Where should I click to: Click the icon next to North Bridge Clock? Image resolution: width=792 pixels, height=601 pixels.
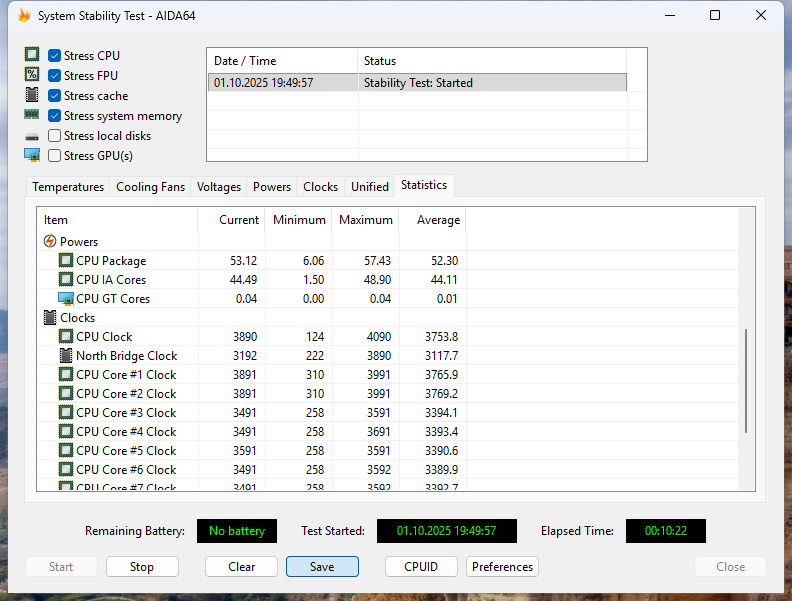pos(66,356)
